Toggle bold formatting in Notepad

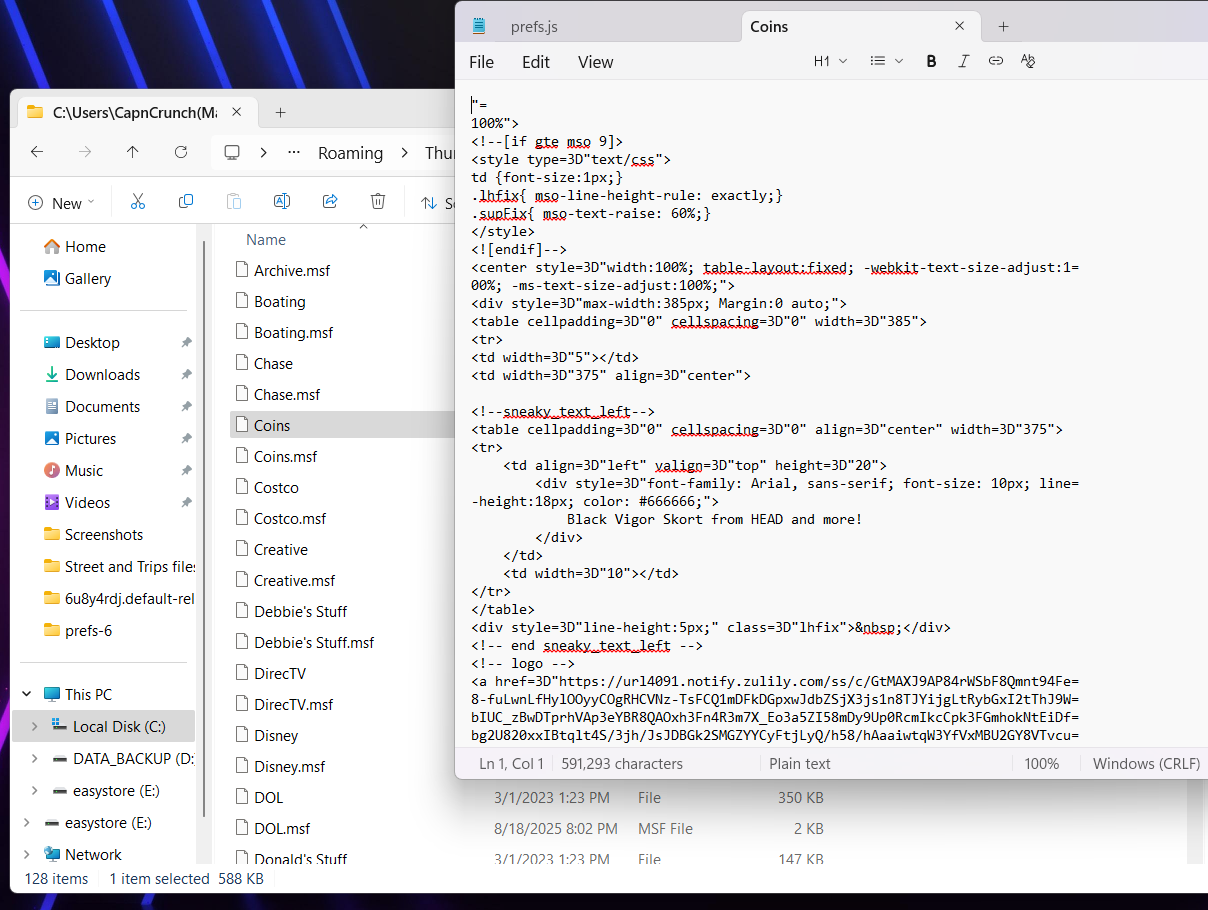(x=931, y=61)
